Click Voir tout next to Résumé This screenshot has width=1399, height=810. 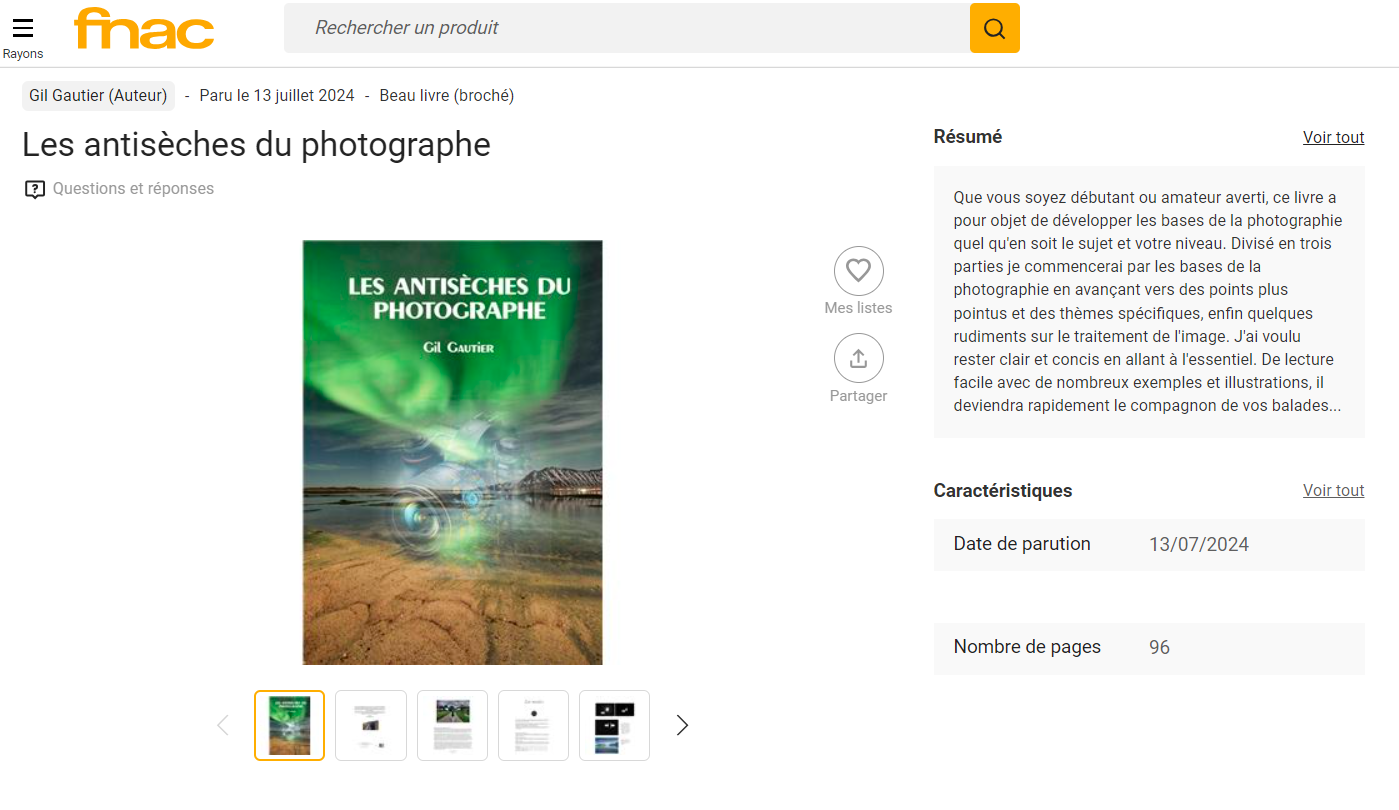pos(1333,137)
